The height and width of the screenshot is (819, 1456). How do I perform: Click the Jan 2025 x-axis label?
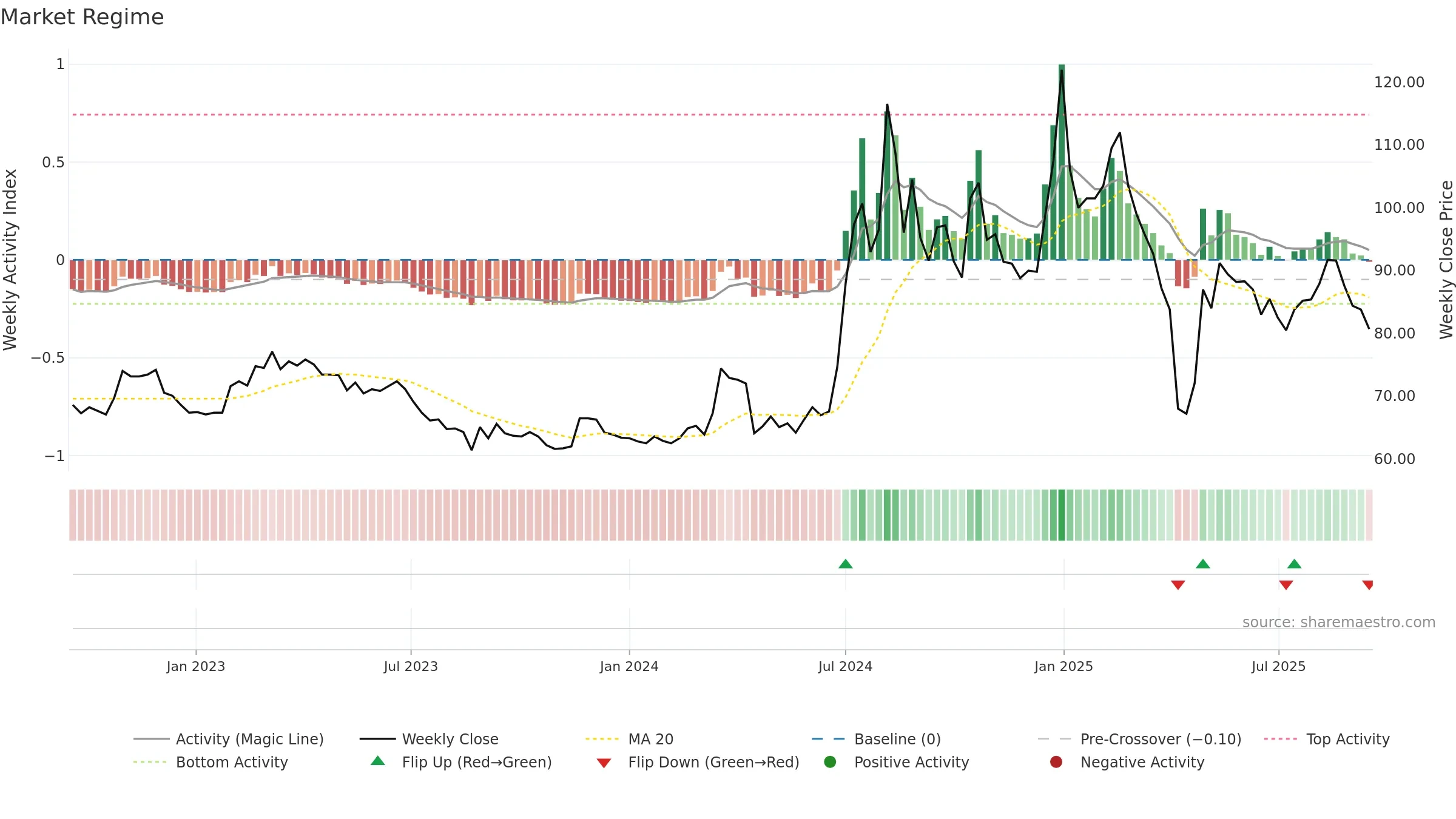(1063, 667)
